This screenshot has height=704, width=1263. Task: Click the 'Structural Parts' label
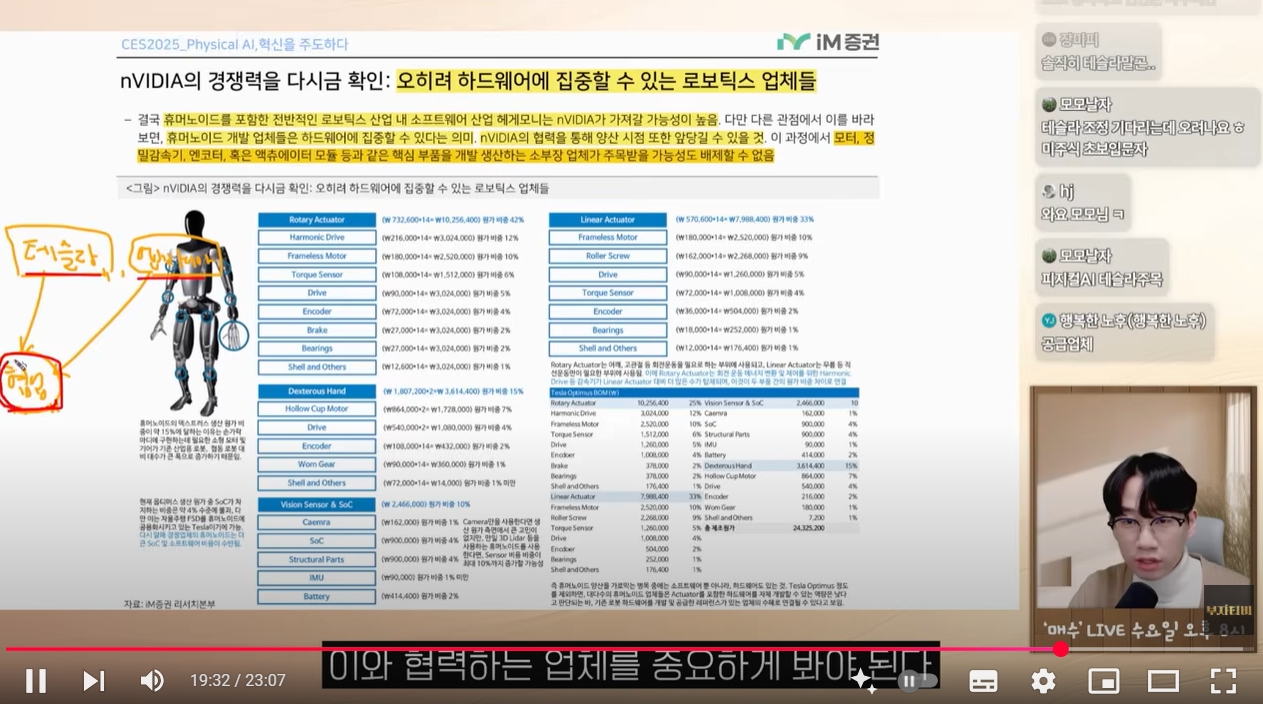tap(315, 559)
